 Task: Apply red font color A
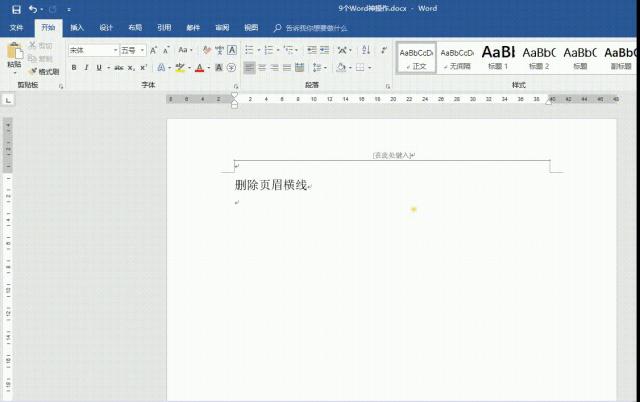point(199,68)
